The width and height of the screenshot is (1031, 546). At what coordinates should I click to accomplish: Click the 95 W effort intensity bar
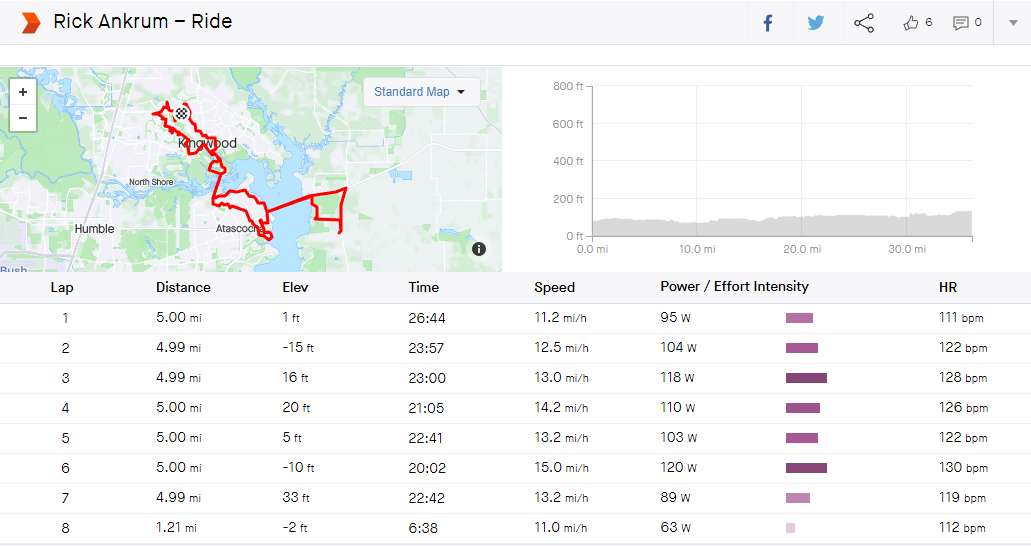pyautogui.click(x=799, y=318)
